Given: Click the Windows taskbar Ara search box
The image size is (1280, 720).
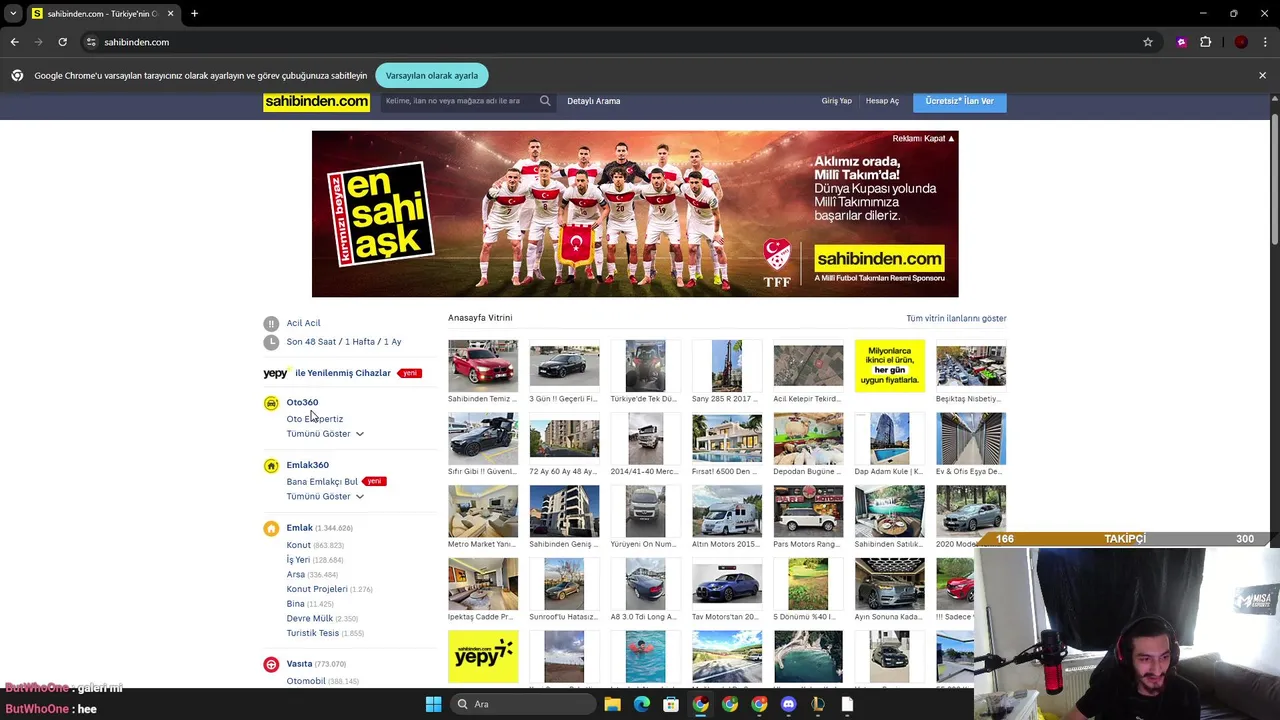Looking at the screenshot, I should coord(522,704).
